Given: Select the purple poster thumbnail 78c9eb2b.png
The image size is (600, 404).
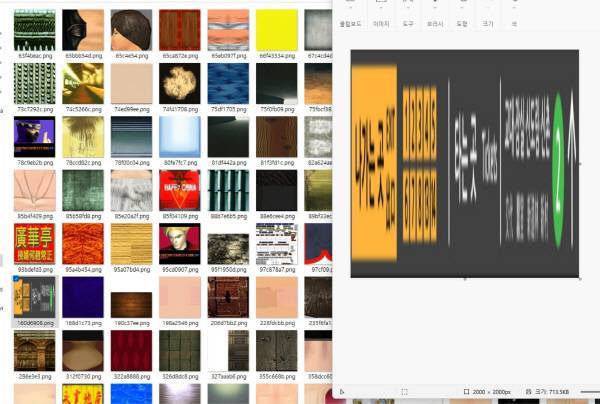Looking at the screenshot, I should point(35,137).
